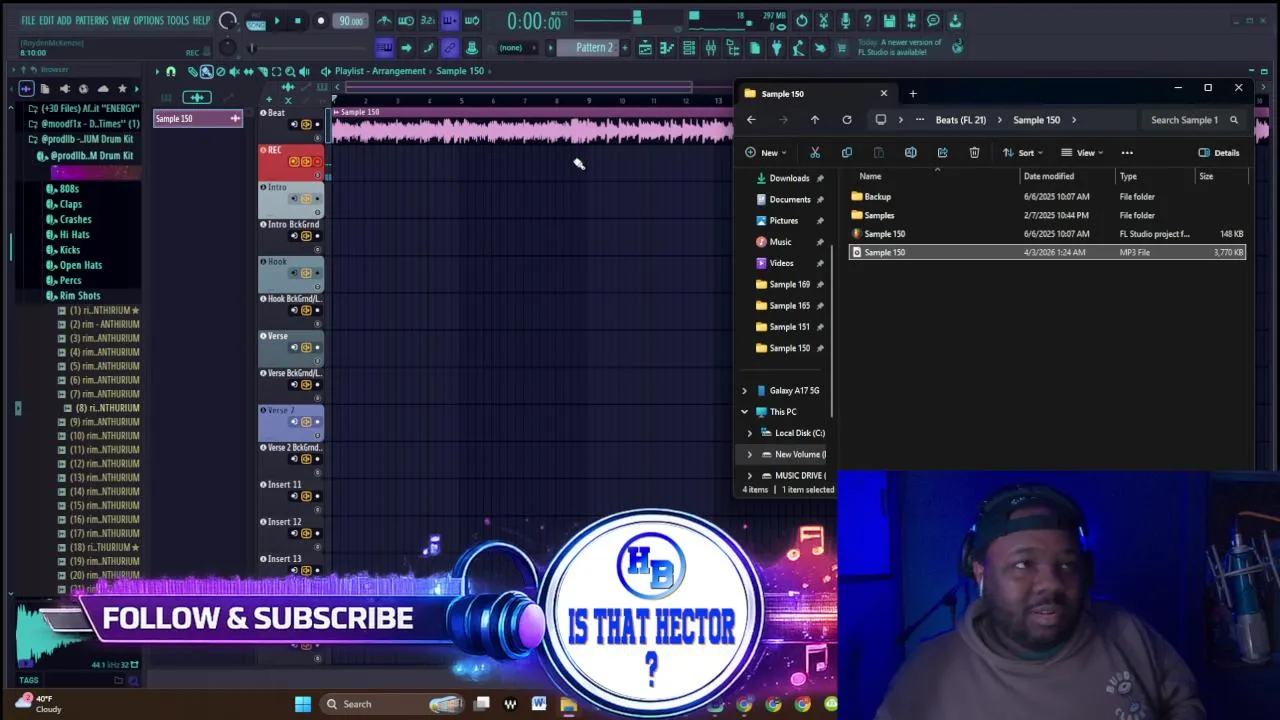Click the Stop button in FL Studio transport

pyautogui.click(x=298, y=20)
